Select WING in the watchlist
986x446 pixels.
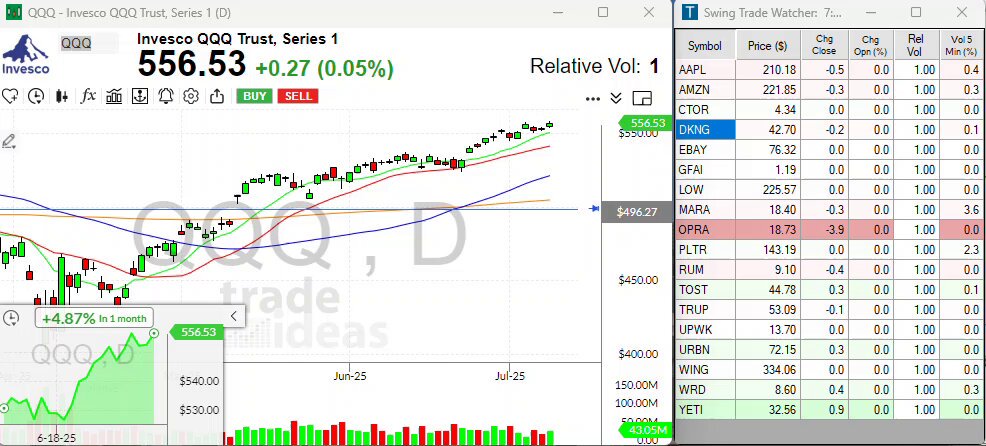(x=704, y=370)
